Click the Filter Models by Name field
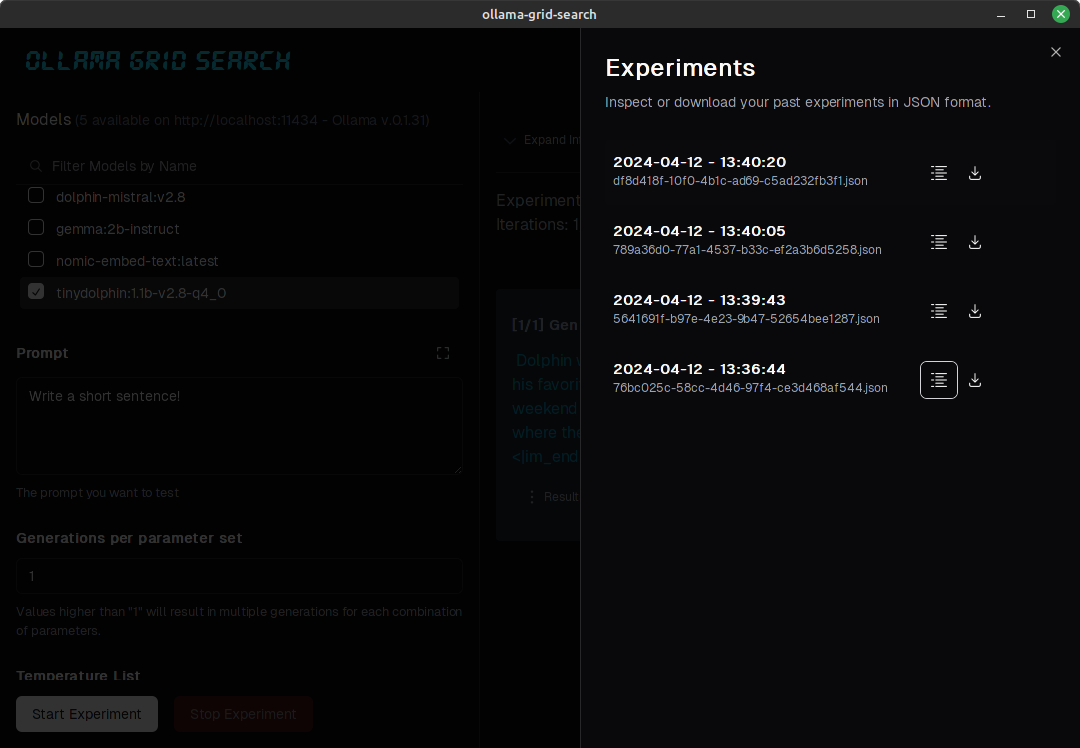This screenshot has width=1080, height=748. (x=239, y=166)
